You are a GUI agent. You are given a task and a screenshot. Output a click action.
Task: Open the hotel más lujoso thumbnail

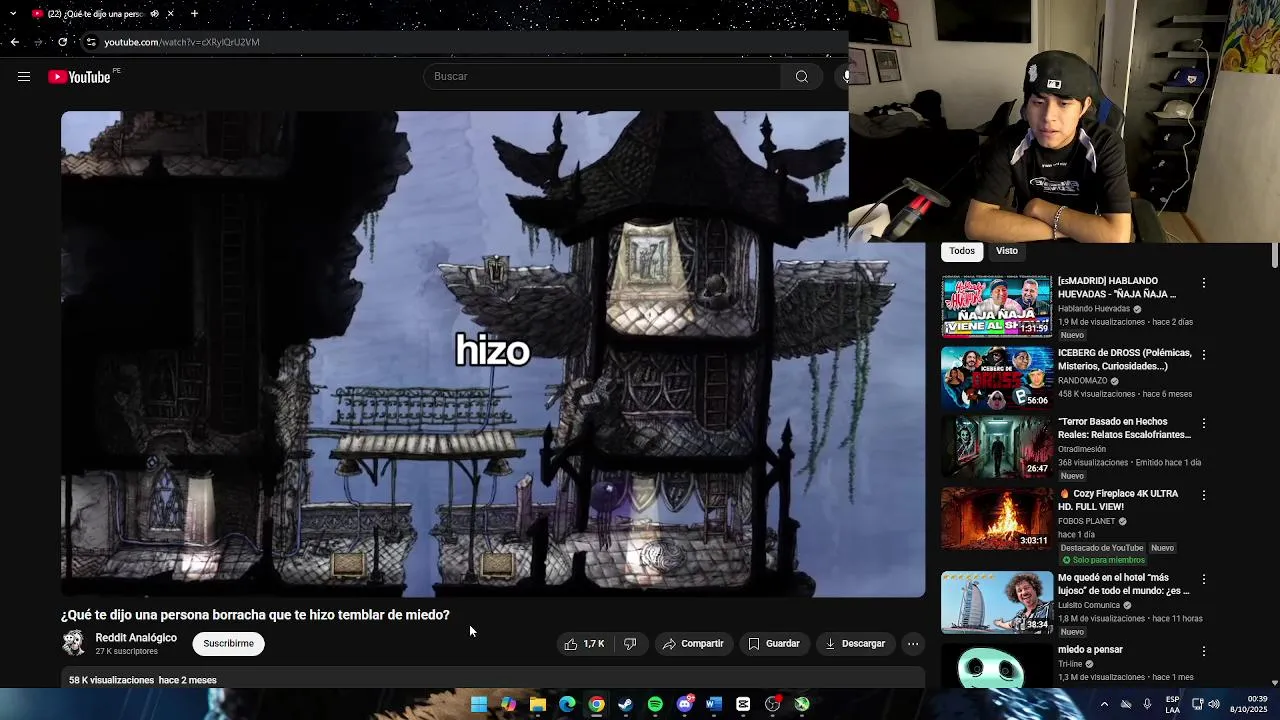[x=996, y=602]
